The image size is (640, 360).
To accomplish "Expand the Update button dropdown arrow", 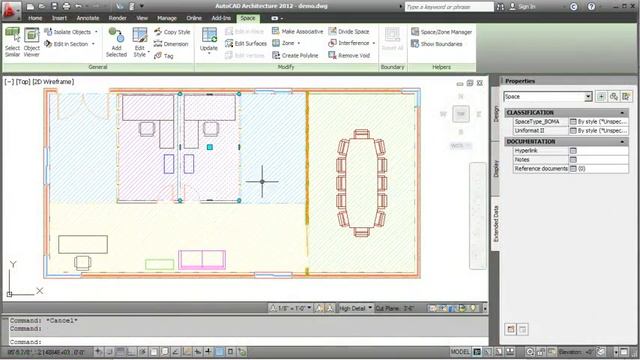I will coord(209,53).
